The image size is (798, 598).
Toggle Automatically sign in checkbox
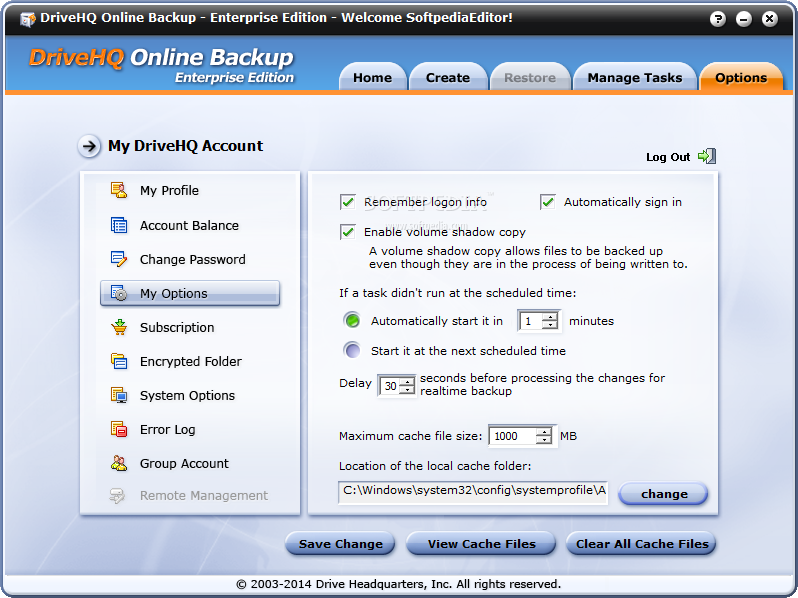(x=548, y=202)
